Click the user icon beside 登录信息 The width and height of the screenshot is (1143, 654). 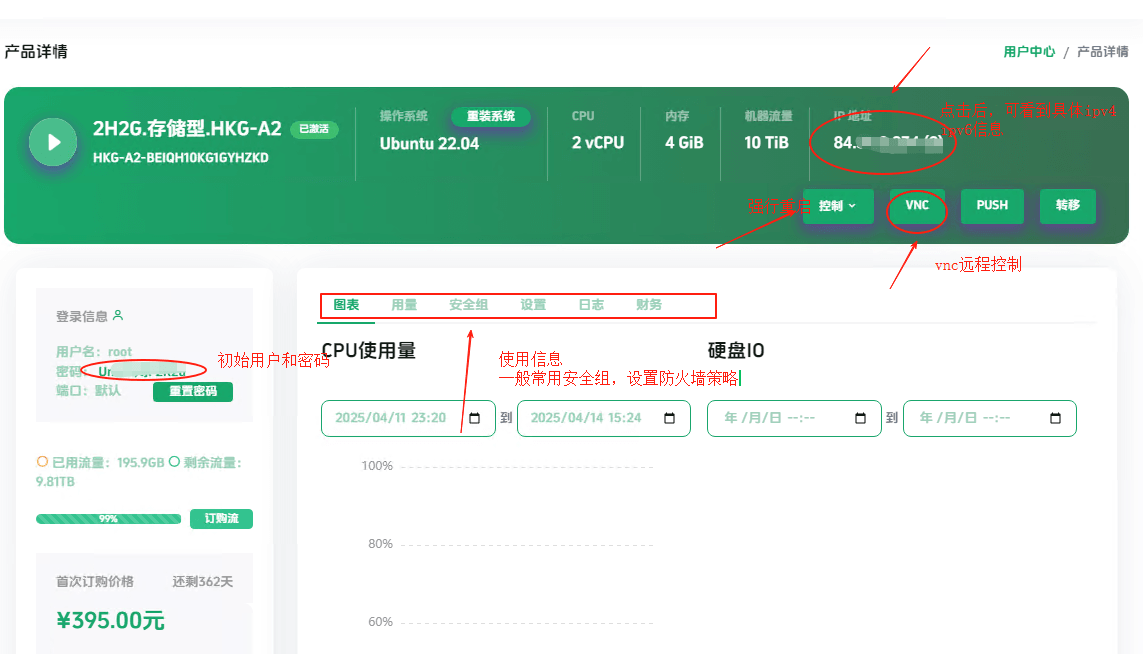tap(118, 316)
